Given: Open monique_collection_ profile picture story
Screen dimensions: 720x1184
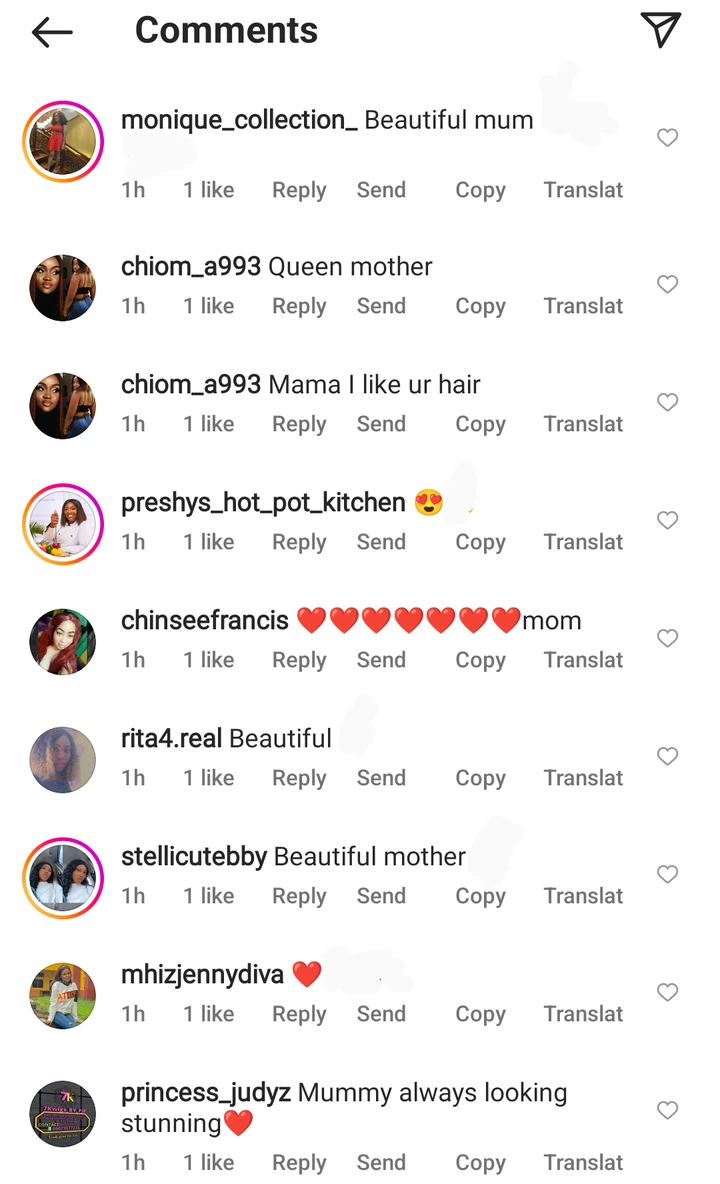Looking at the screenshot, I should point(63,141).
